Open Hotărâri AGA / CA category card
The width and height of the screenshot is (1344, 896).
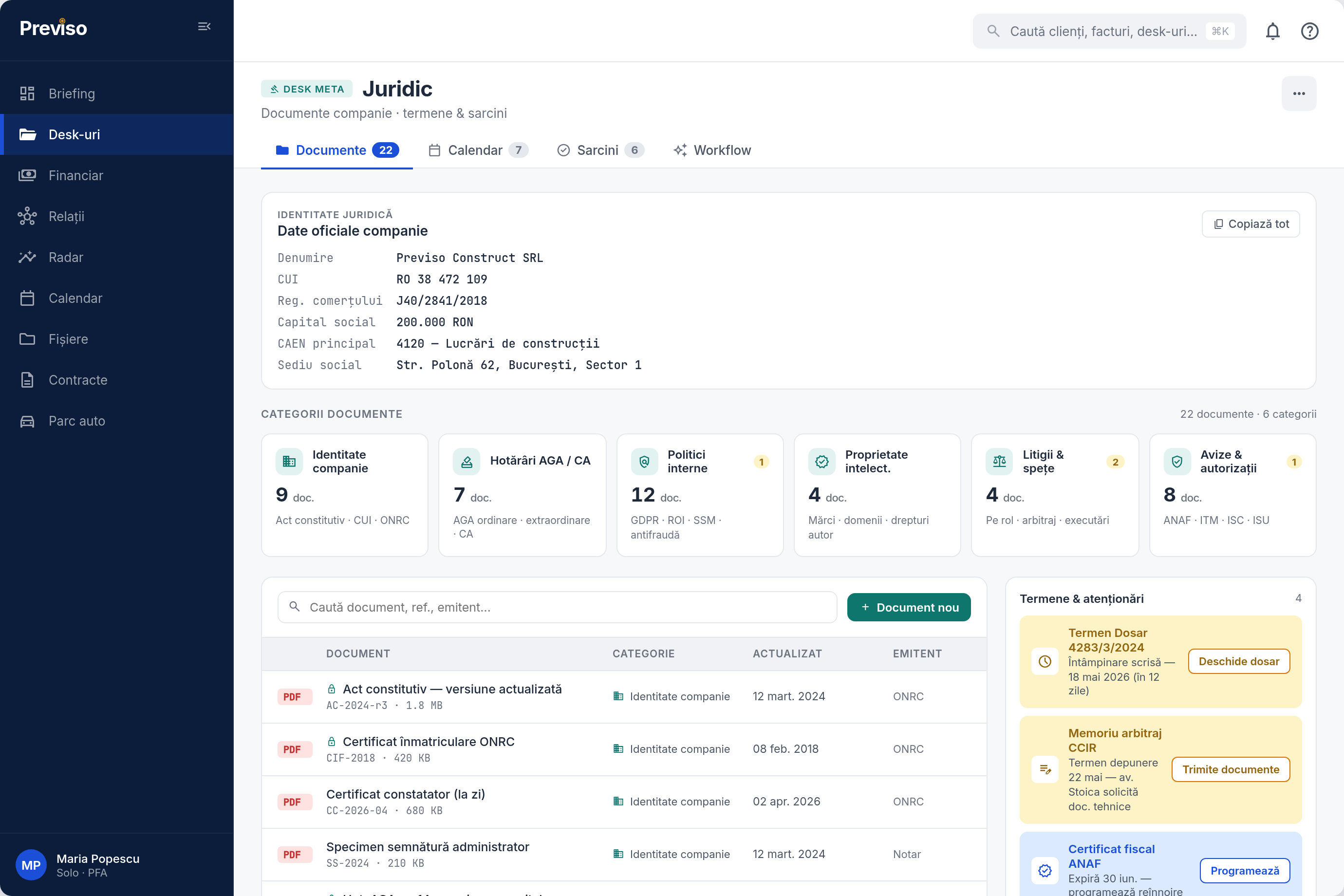click(523, 495)
